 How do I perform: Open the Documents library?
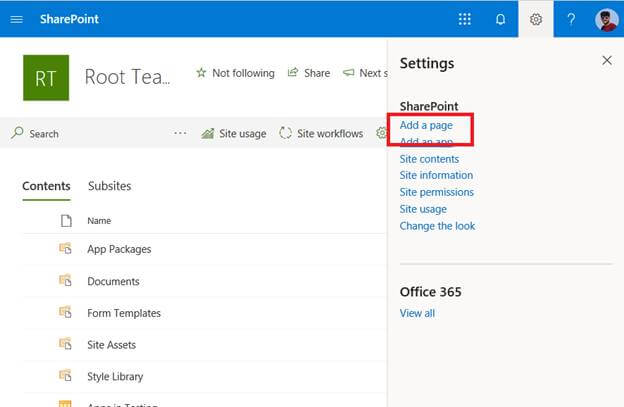(113, 281)
